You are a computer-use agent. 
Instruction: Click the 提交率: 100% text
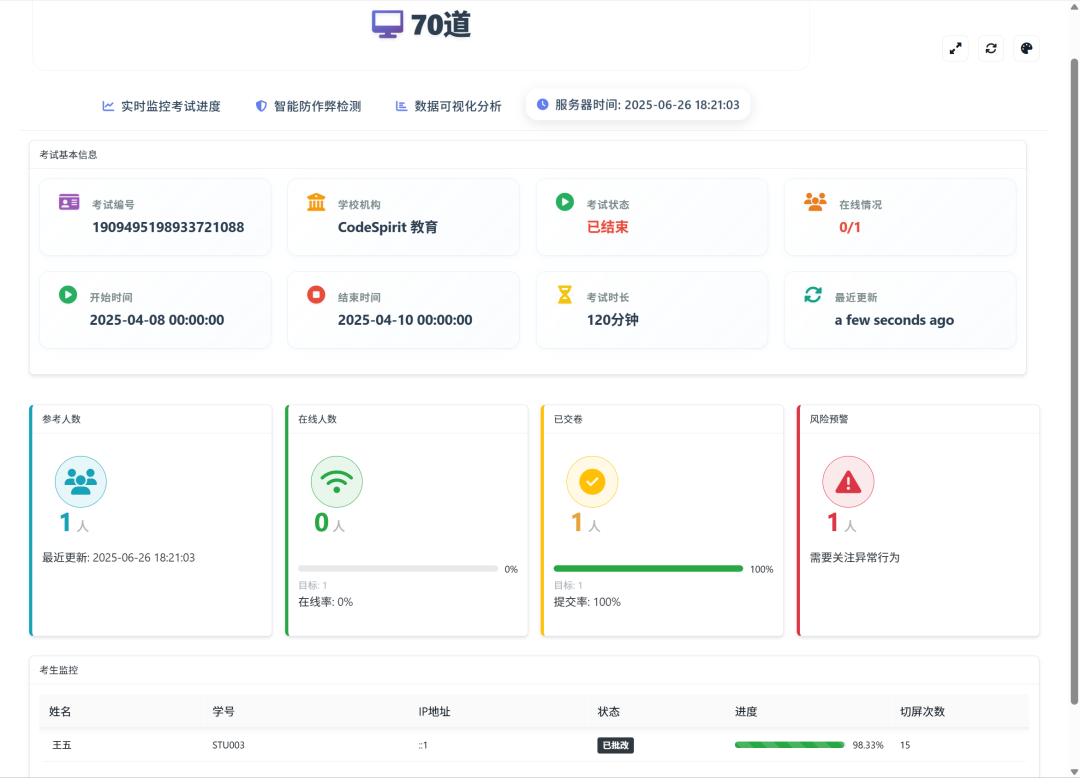tap(588, 602)
